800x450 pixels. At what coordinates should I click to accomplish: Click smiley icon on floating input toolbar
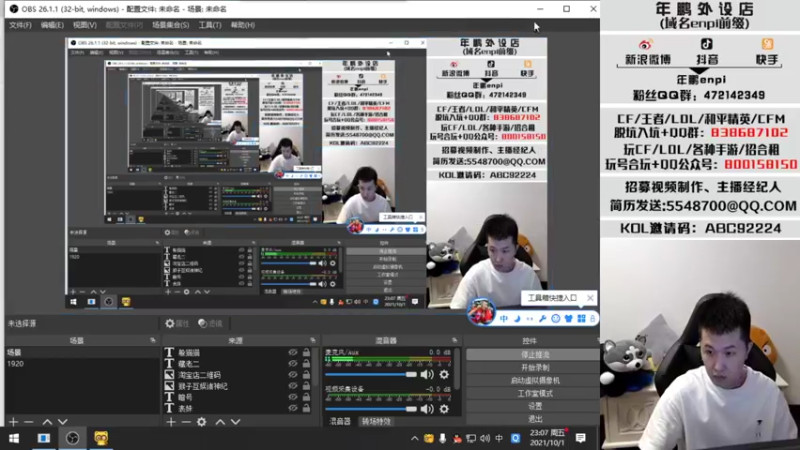coord(556,318)
